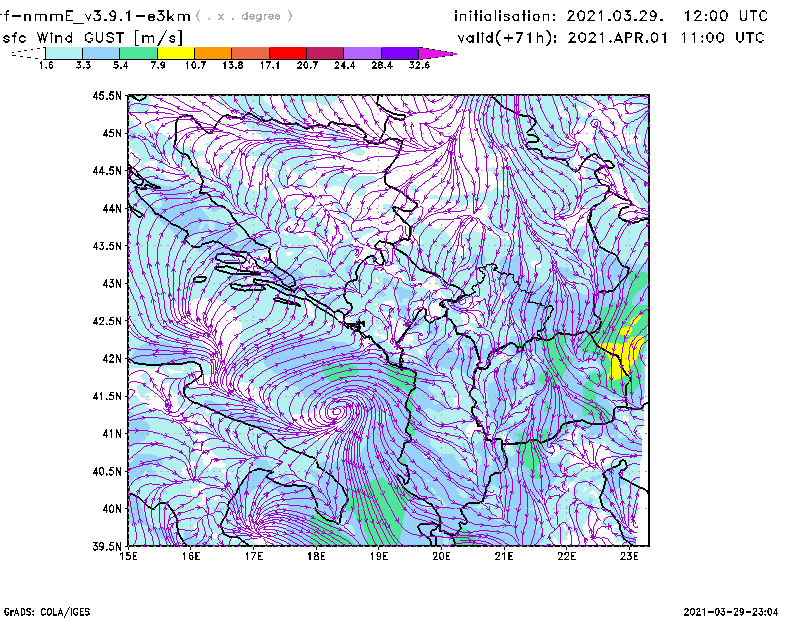Click the GrADS: COLA/IGES credit text
The height and width of the screenshot is (618, 800).
(x=47, y=612)
